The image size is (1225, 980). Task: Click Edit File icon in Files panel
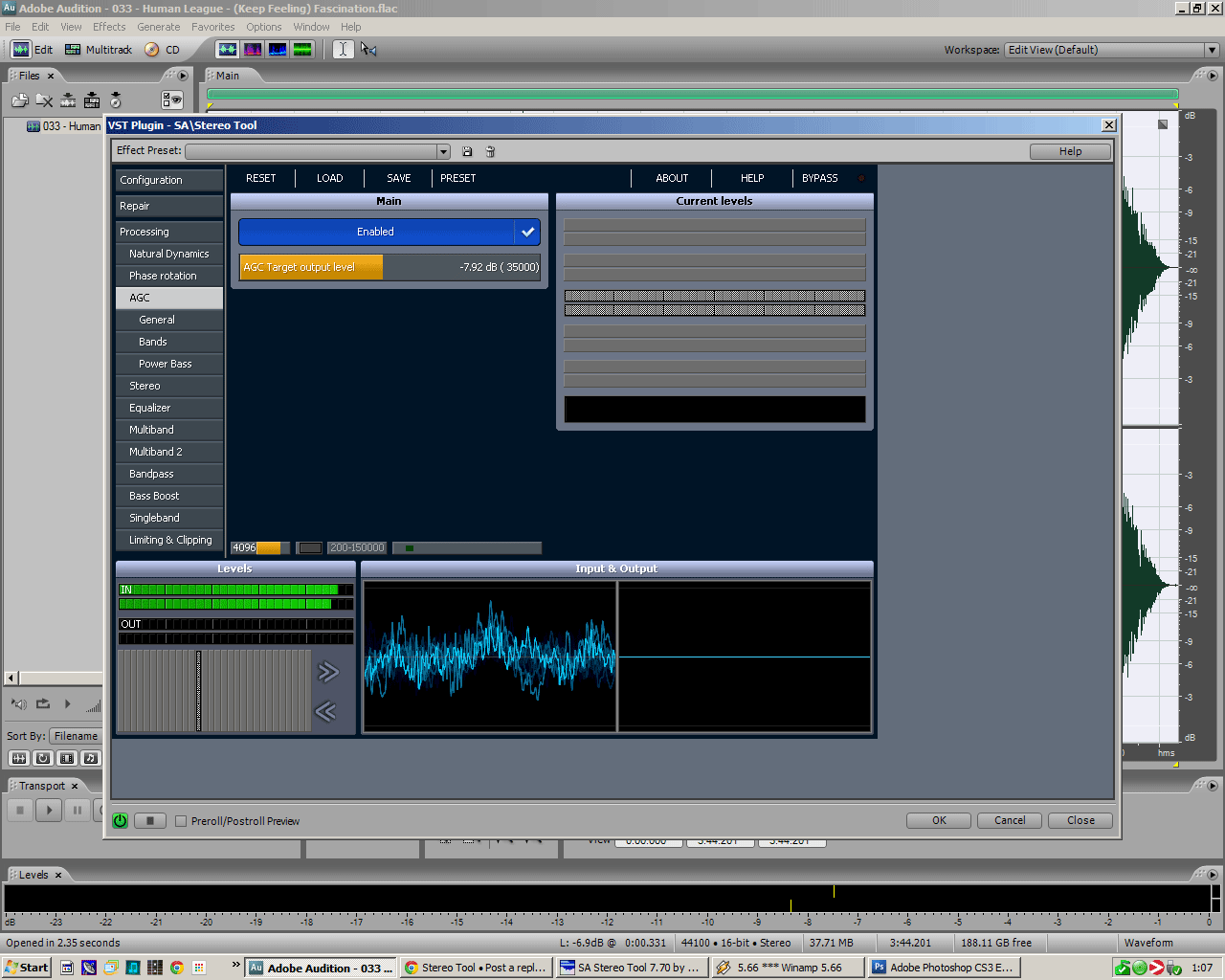(x=68, y=100)
